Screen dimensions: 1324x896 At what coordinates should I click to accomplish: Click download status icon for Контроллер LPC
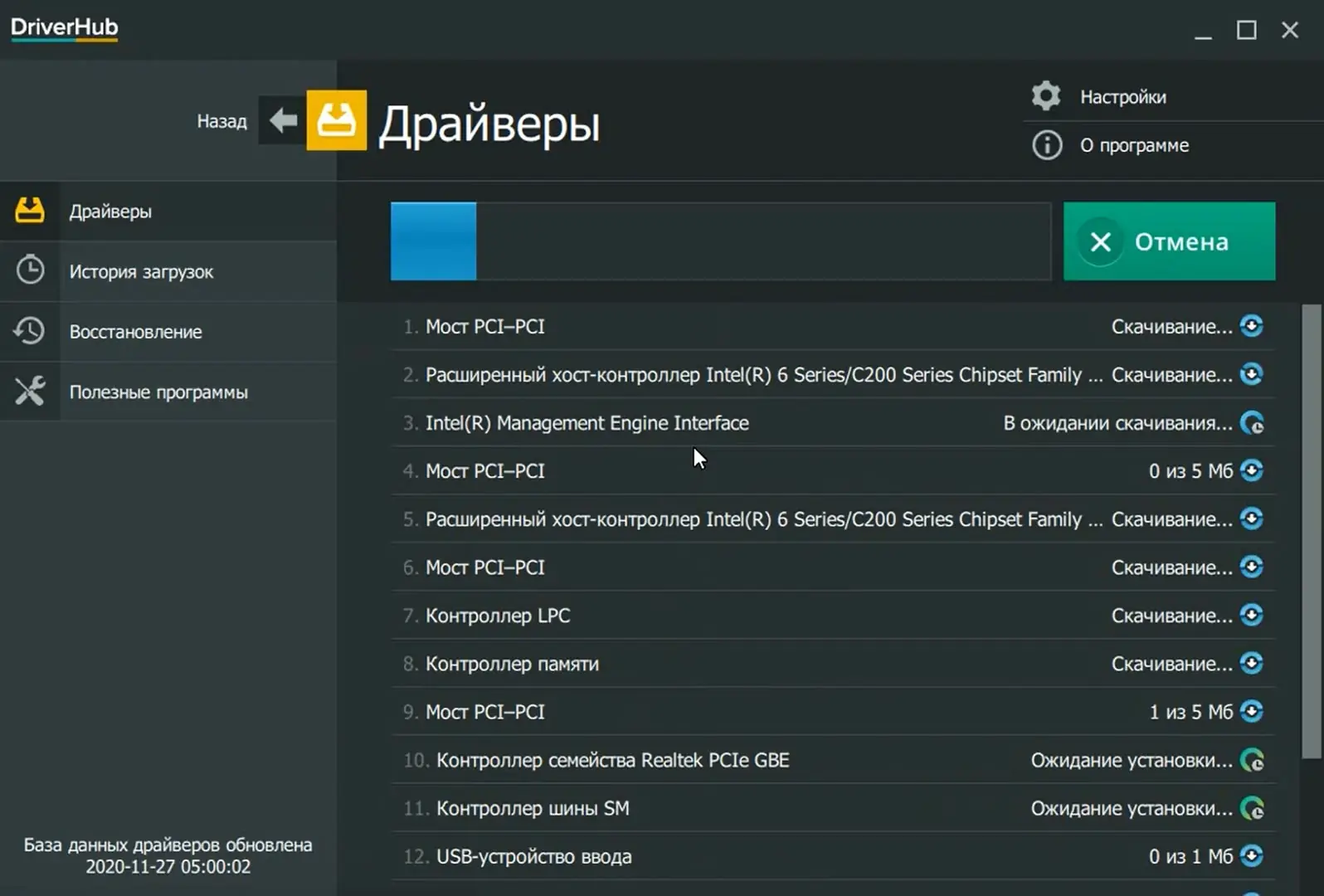[x=1251, y=615]
